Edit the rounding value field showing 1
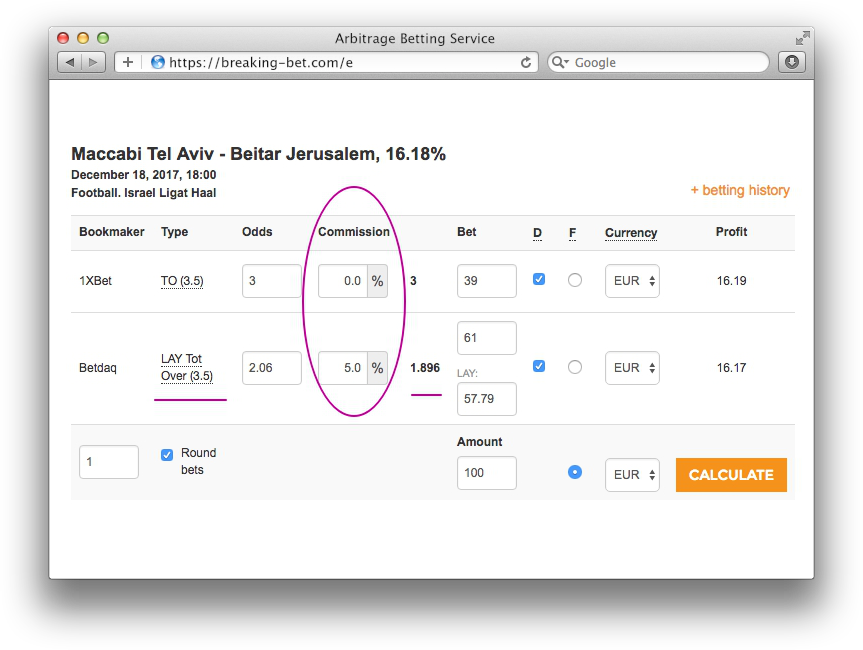 (x=108, y=462)
